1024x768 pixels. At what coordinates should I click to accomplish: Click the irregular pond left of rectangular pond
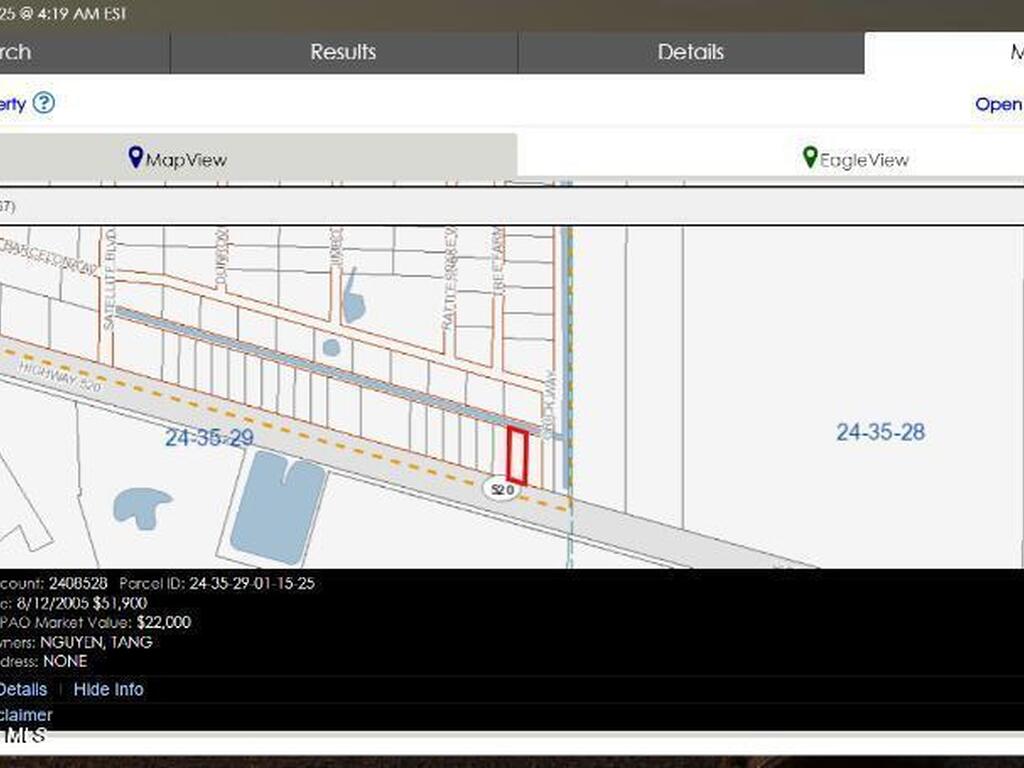pyautogui.click(x=140, y=506)
